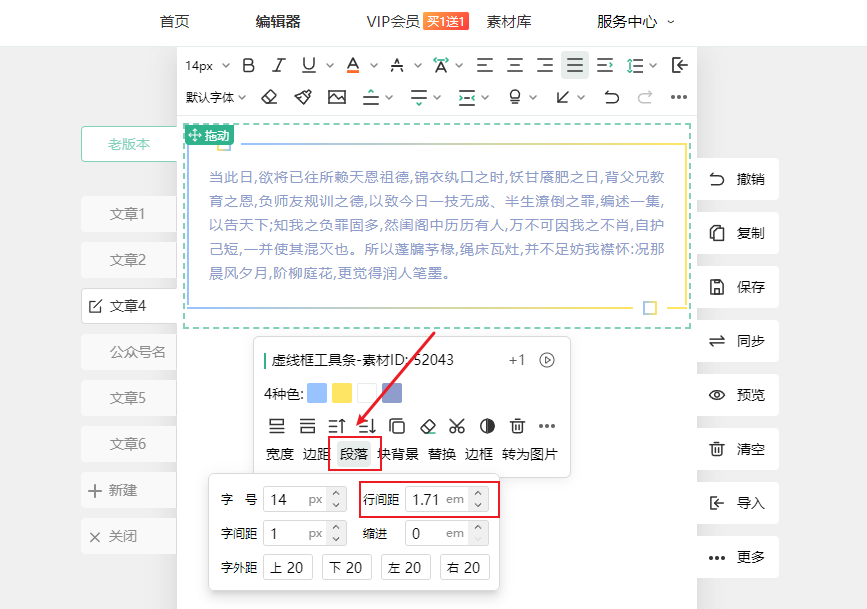Pick the white color swatch

[x=367, y=393]
